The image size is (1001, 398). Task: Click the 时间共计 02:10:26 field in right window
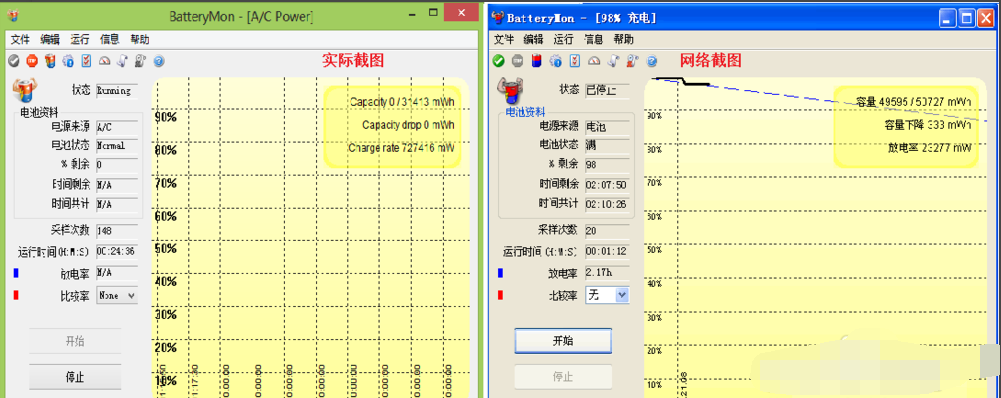coord(607,204)
